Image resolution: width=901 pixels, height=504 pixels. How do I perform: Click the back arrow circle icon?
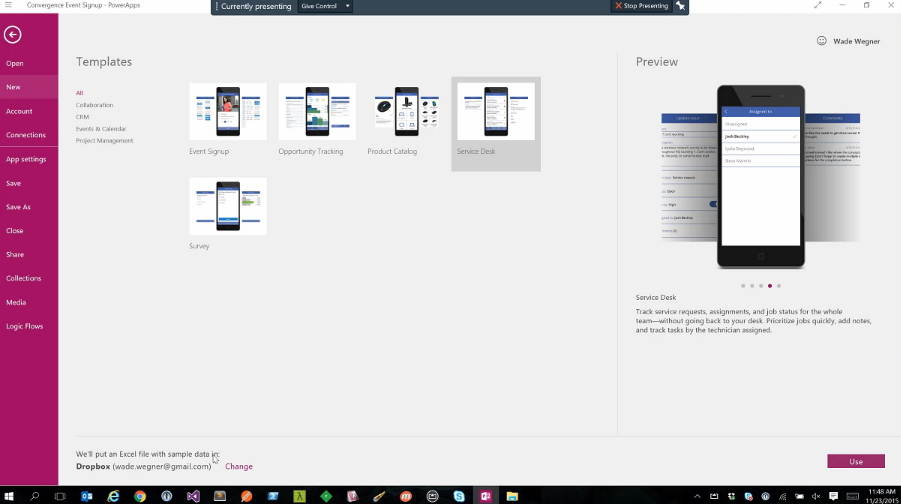point(13,34)
